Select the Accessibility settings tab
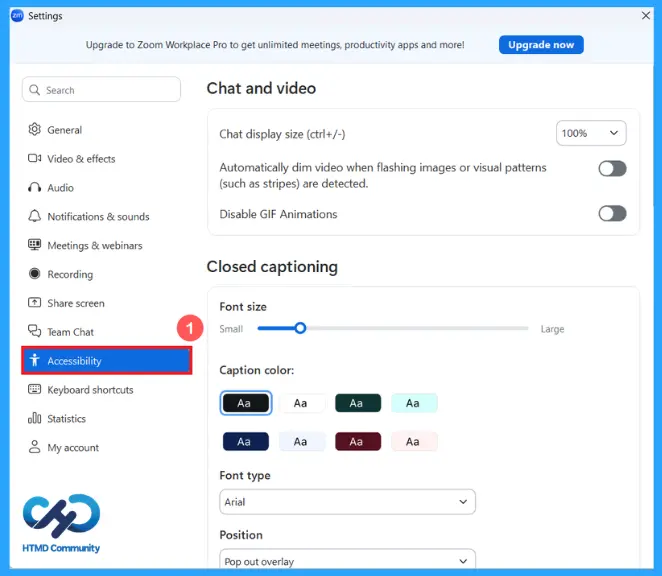Viewport: 662px width, 576px height. (x=107, y=361)
